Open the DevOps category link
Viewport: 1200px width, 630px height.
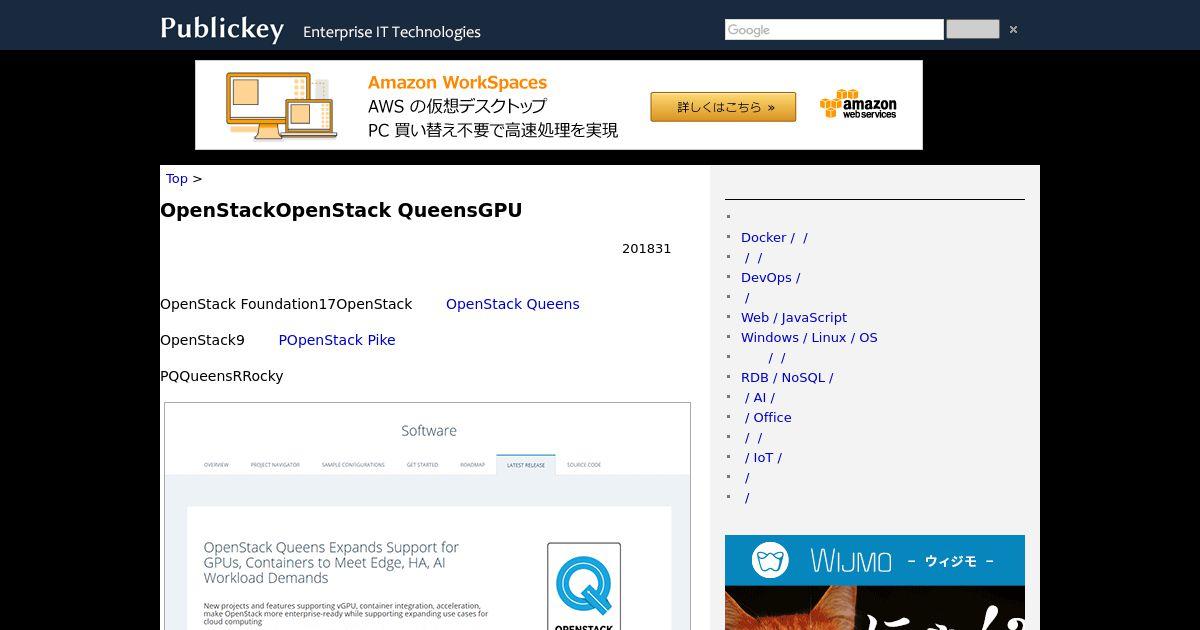pos(770,278)
